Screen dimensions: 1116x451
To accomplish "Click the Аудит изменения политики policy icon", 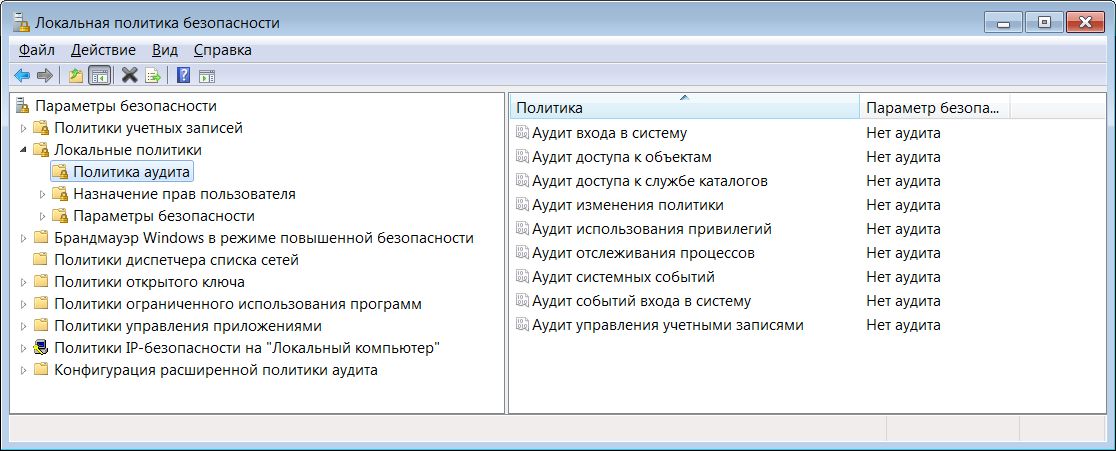I will click(x=522, y=206).
